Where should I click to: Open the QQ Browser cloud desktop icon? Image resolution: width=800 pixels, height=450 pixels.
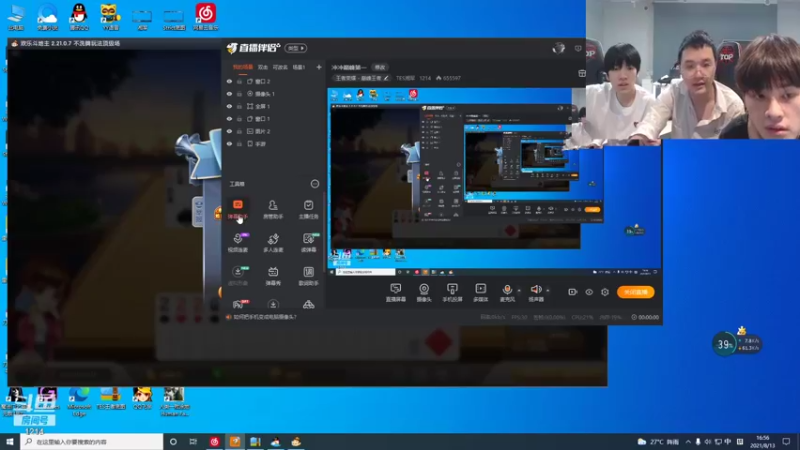click(x=47, y=16)
